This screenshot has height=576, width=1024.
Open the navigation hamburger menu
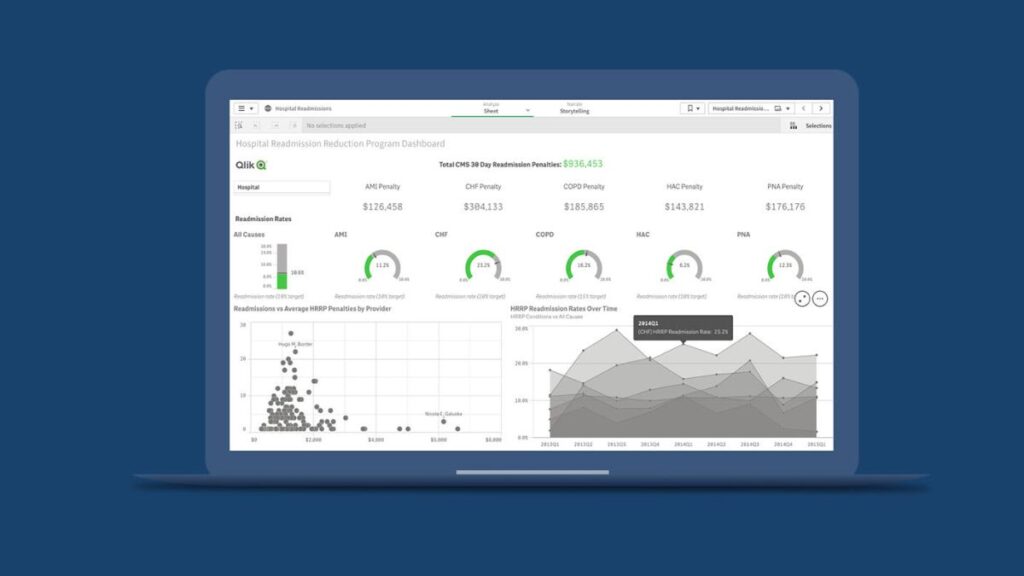[246, 108]
